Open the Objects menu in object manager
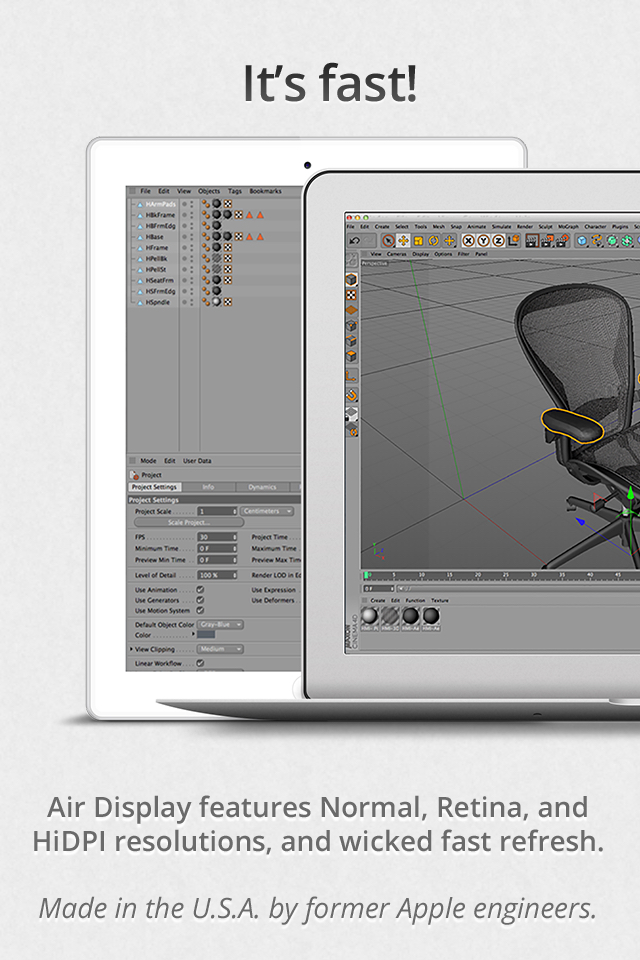The width and height of the screenshot is (640, 960). pos(209,191)
